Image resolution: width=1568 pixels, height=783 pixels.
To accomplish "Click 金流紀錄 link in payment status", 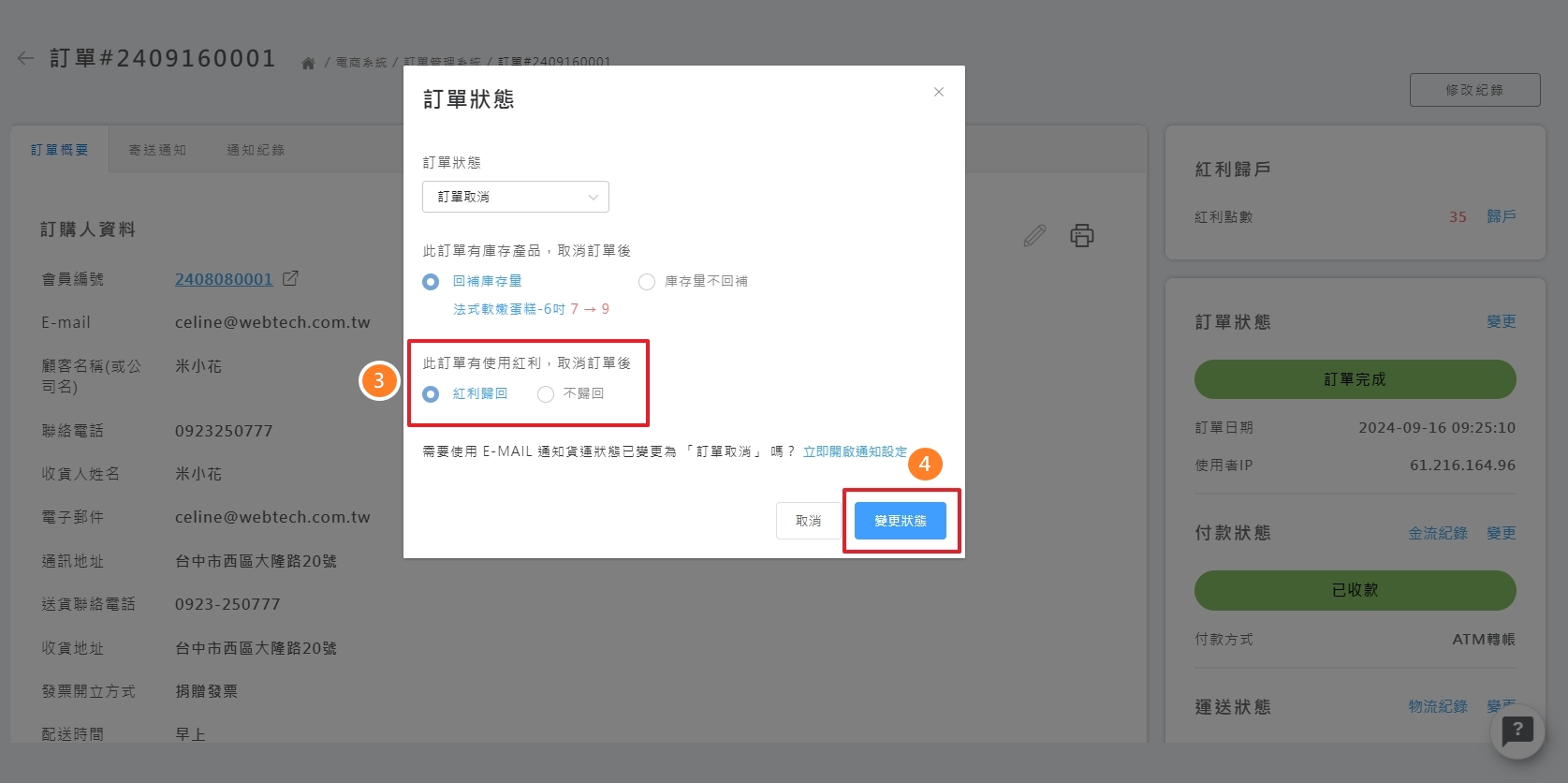I will pyautogui.click(x=1437, y=533).
